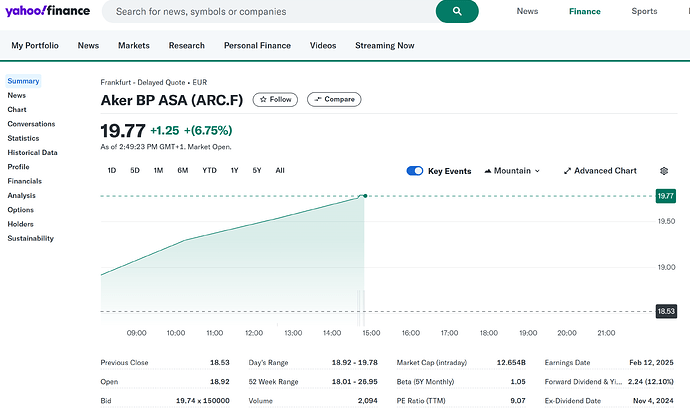Open Chart in the sidebar
This screenshot has height=409, width=690.
click(x=17, y=110)
